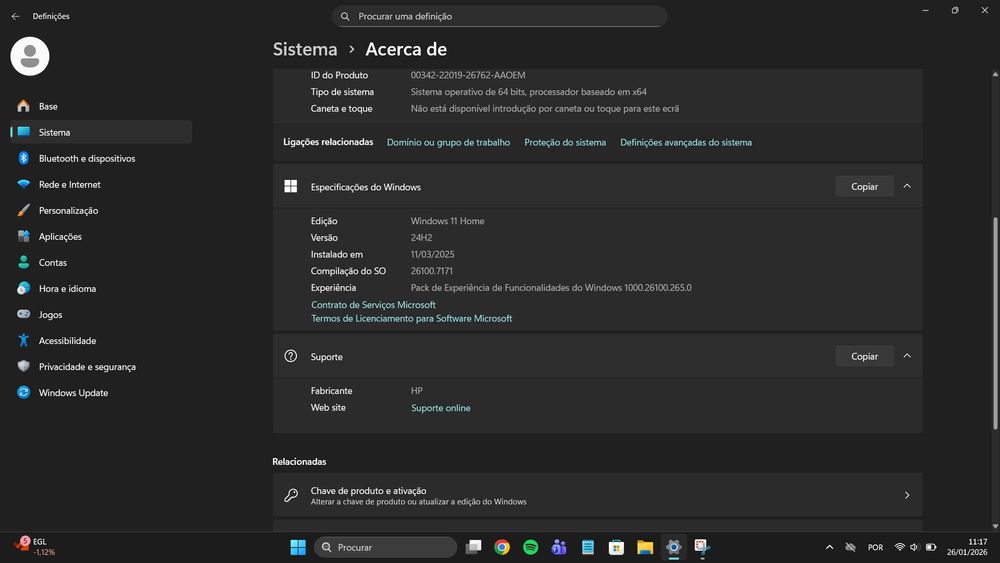Viewport: 1000px width, 563px height.
Task: Copy the Especificações do Windows details
Action: [x=864, y=186]
